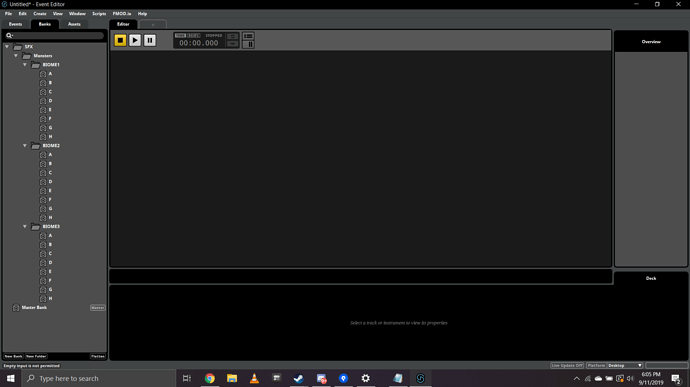Click the bank icon F under BIOME2
The image size is (690, 387).
pyautogui.click(x=43, y=200)
